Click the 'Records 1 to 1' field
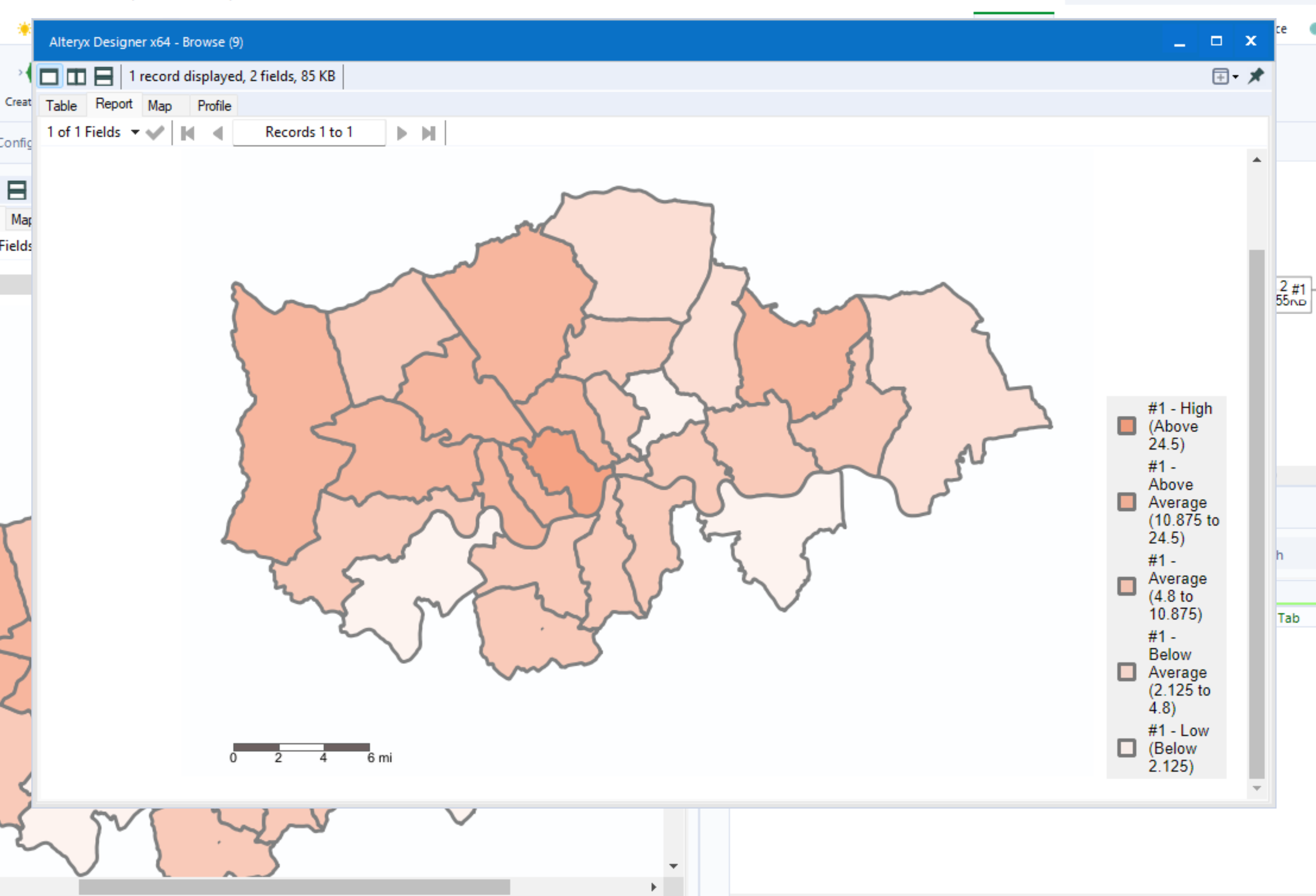 pyautogui.click(x=308, y=132)
